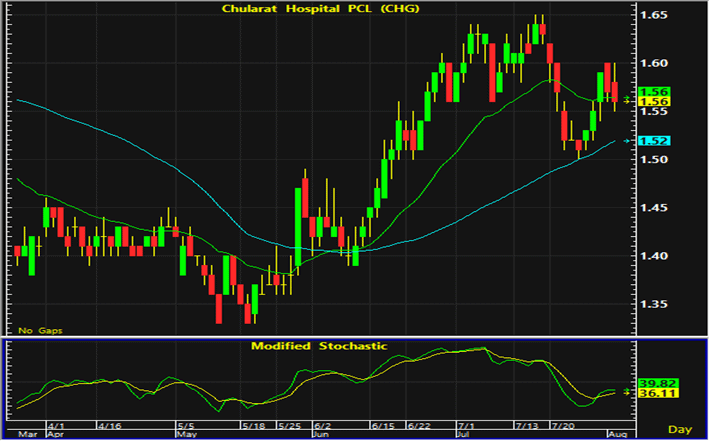Click the Aug month label

click(x=618, y=435)
